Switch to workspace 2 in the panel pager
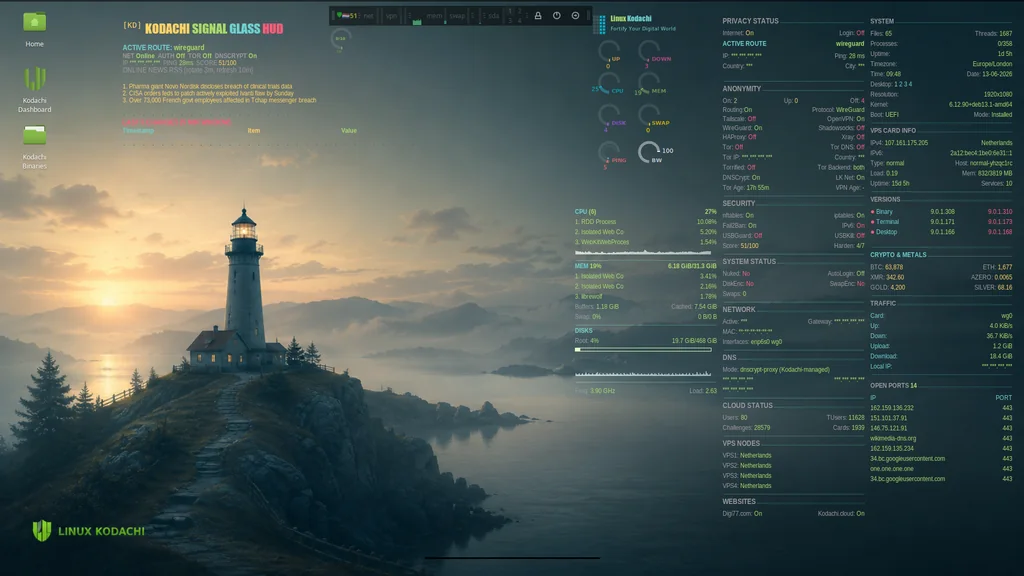This screenshot has width=1024, height=576. (520, 11)
